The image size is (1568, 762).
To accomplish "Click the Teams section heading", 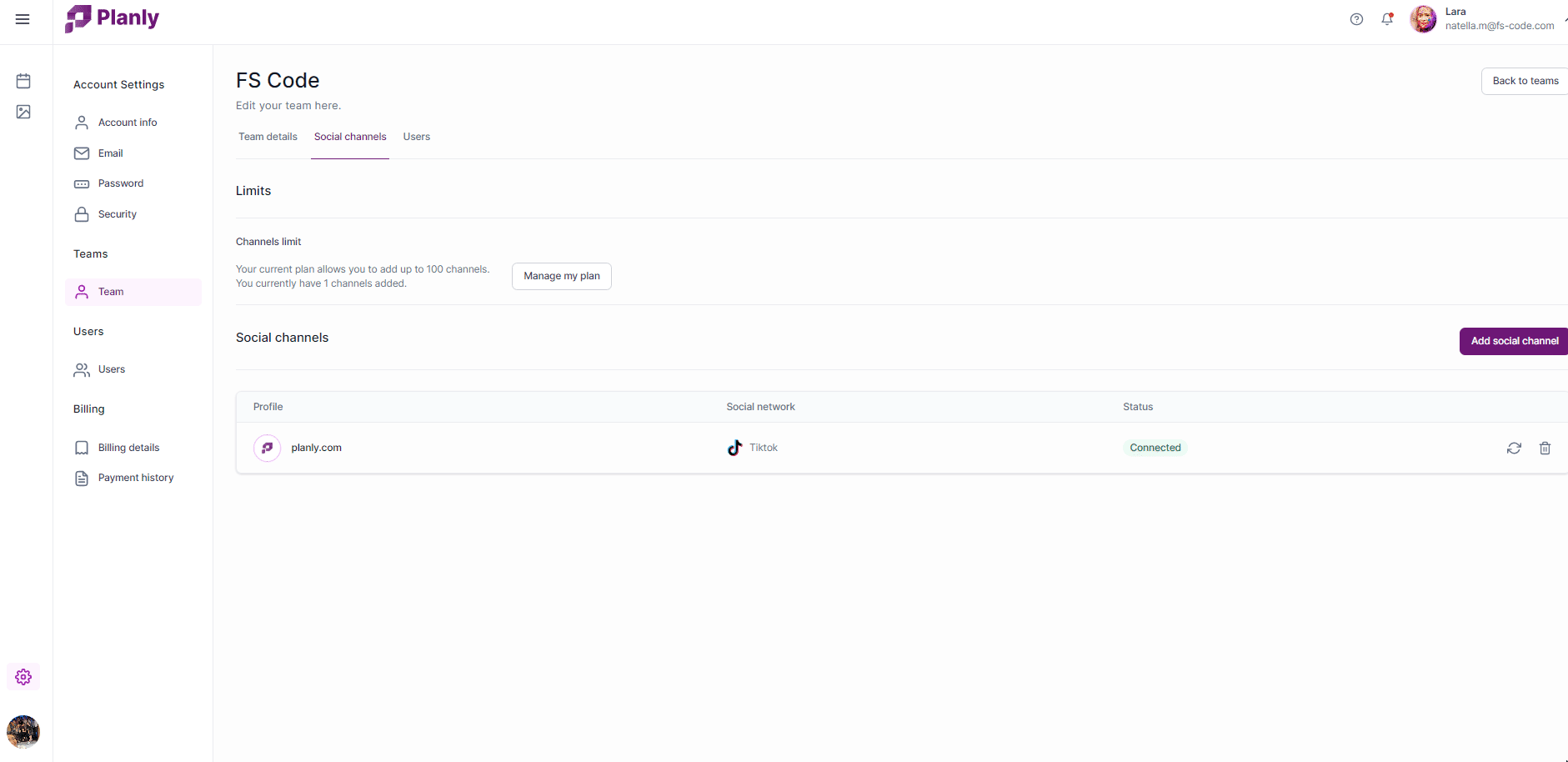I will coord(91,254).
